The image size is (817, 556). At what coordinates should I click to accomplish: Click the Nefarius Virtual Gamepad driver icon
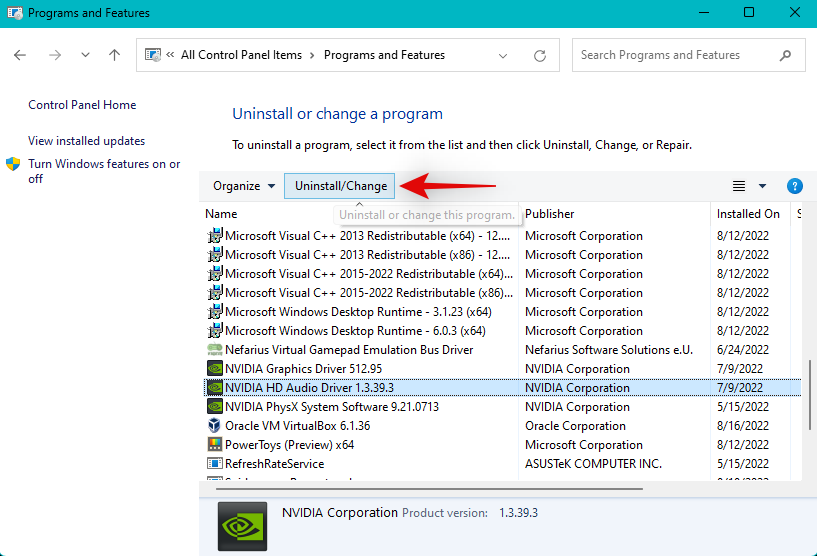tap(215, 350)
